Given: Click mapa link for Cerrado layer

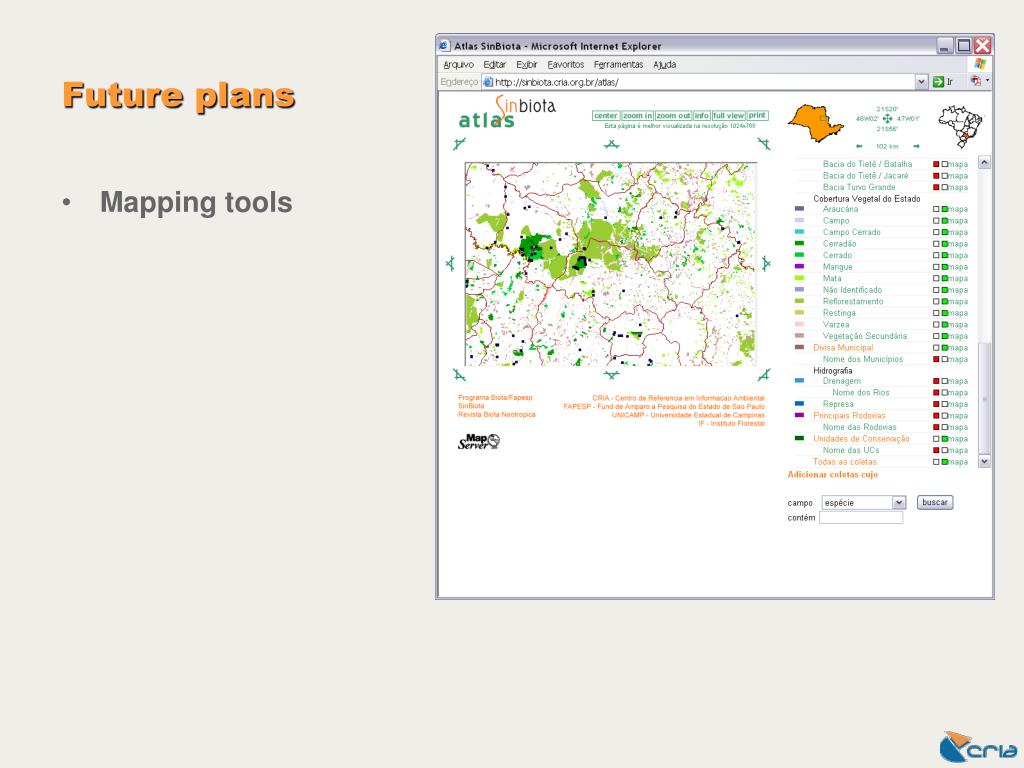Looking at the screenshot, I should coord(958,255).
